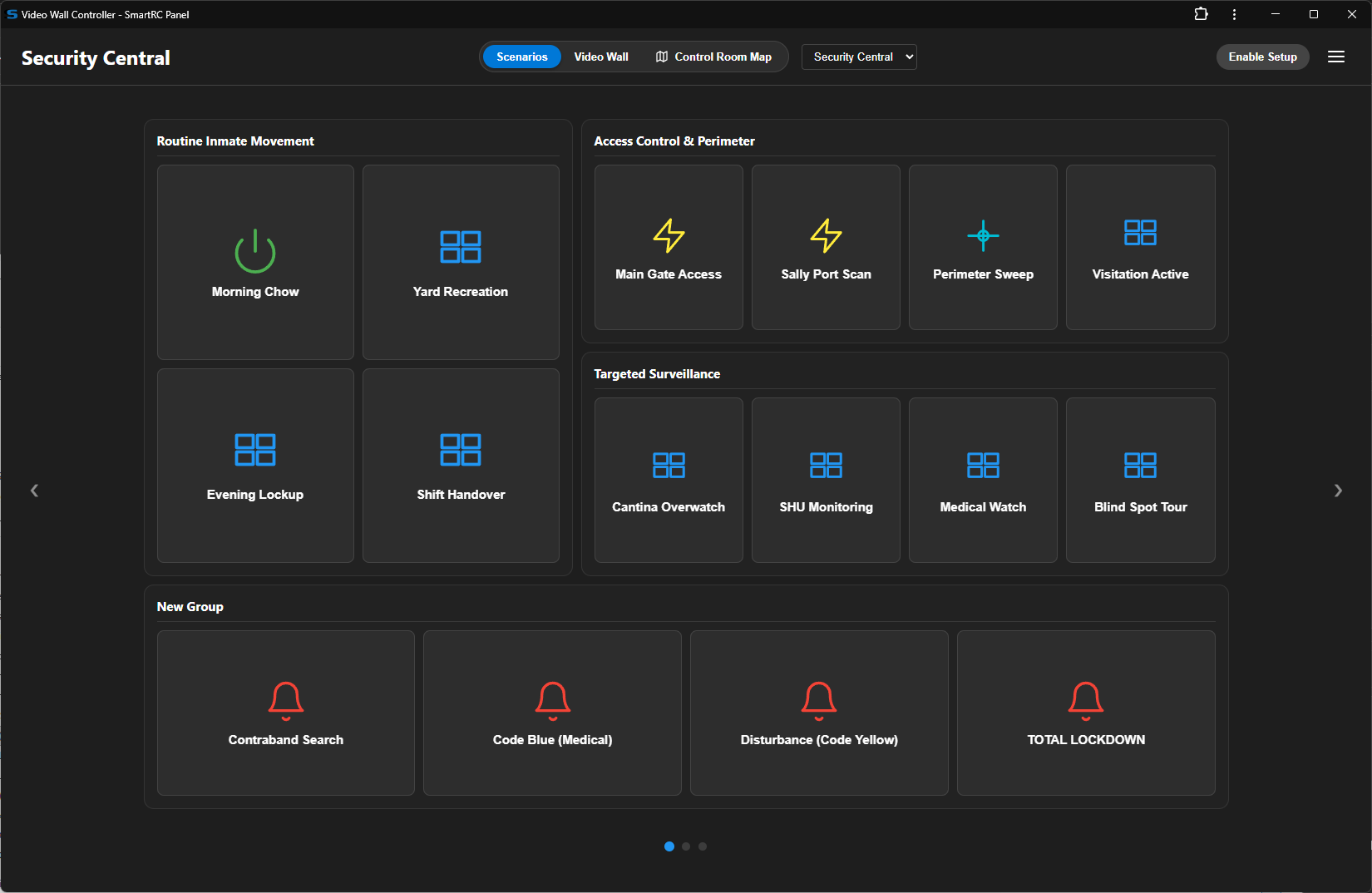
Task: Jump to the third page dot
Action: pos(703,846)
